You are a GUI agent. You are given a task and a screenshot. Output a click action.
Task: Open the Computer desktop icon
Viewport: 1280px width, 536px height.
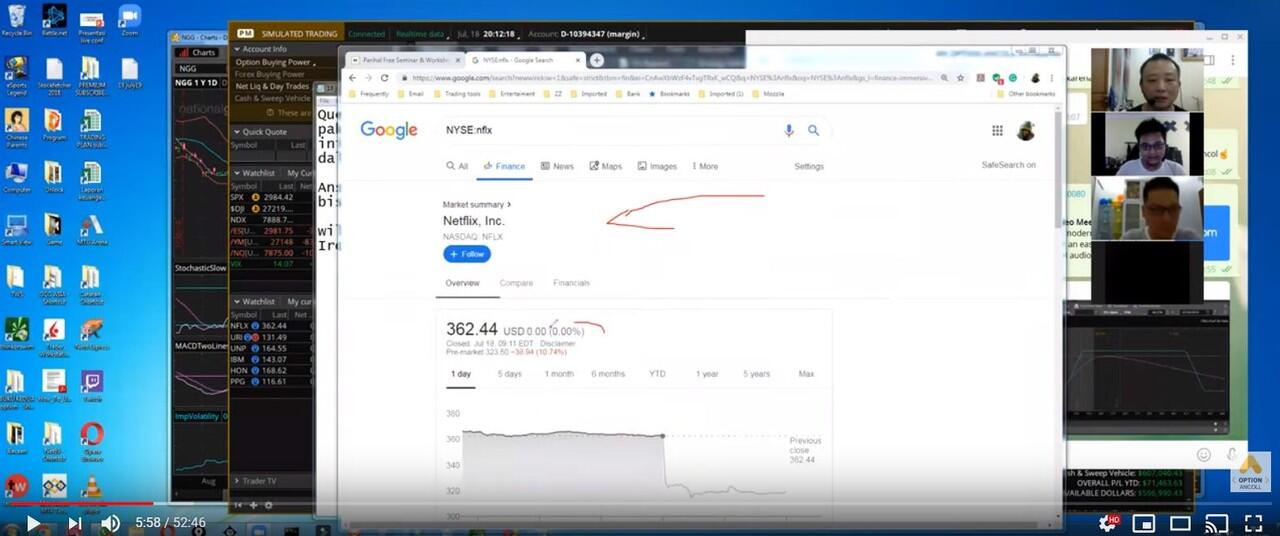(x=16, y=177)
